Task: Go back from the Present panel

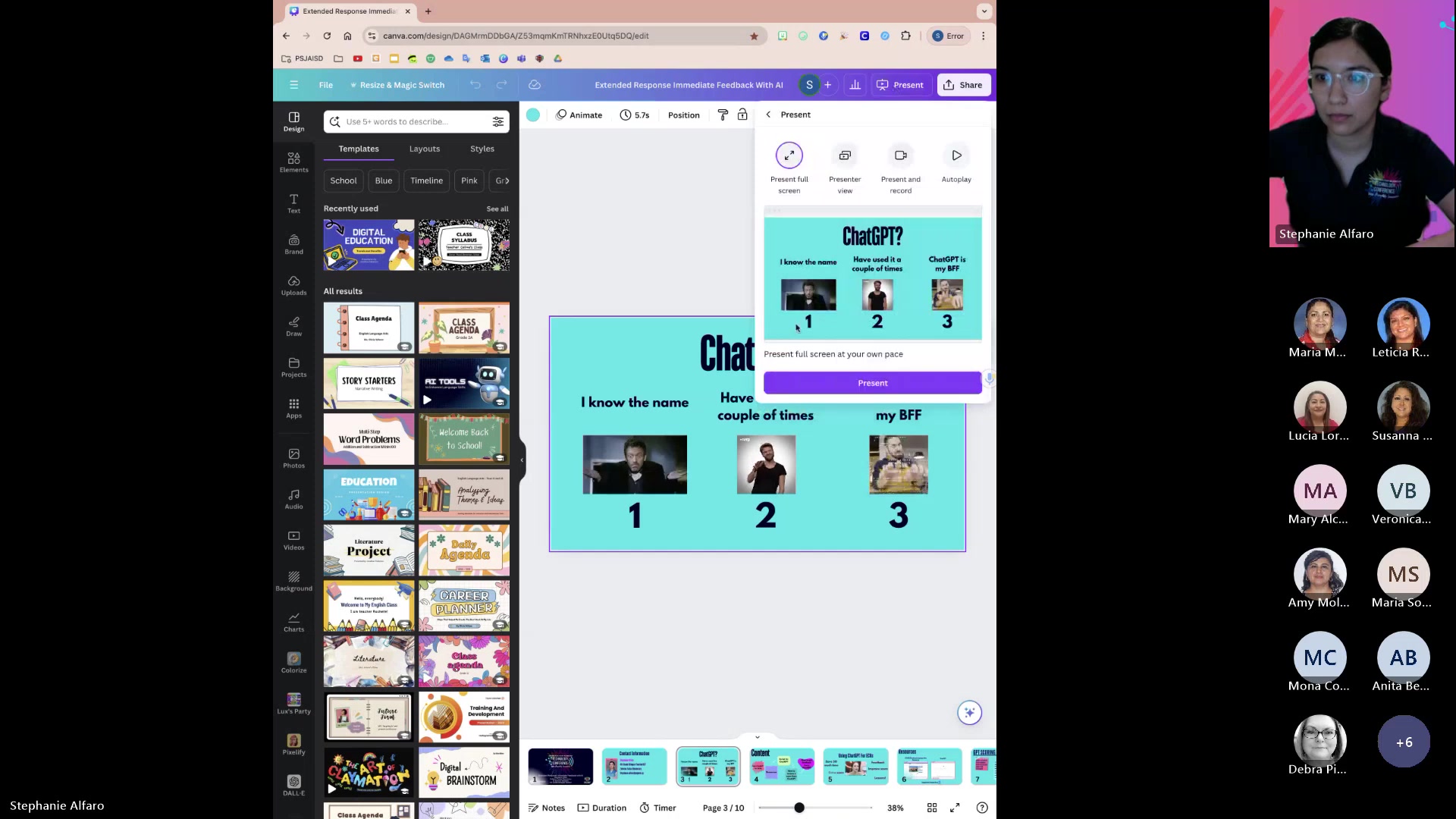Action: (x=768, y=115)
